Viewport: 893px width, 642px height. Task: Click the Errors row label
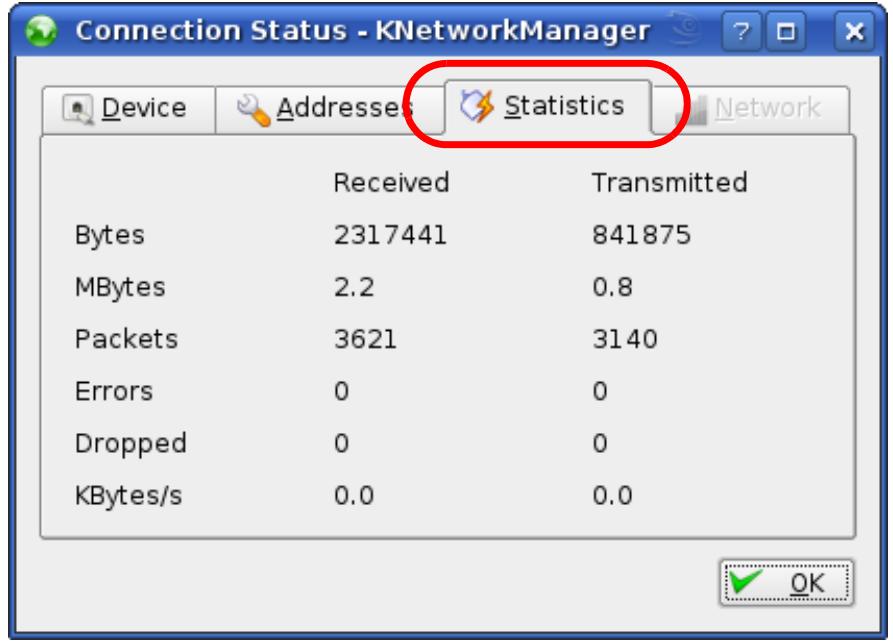[x=114, y=391]
